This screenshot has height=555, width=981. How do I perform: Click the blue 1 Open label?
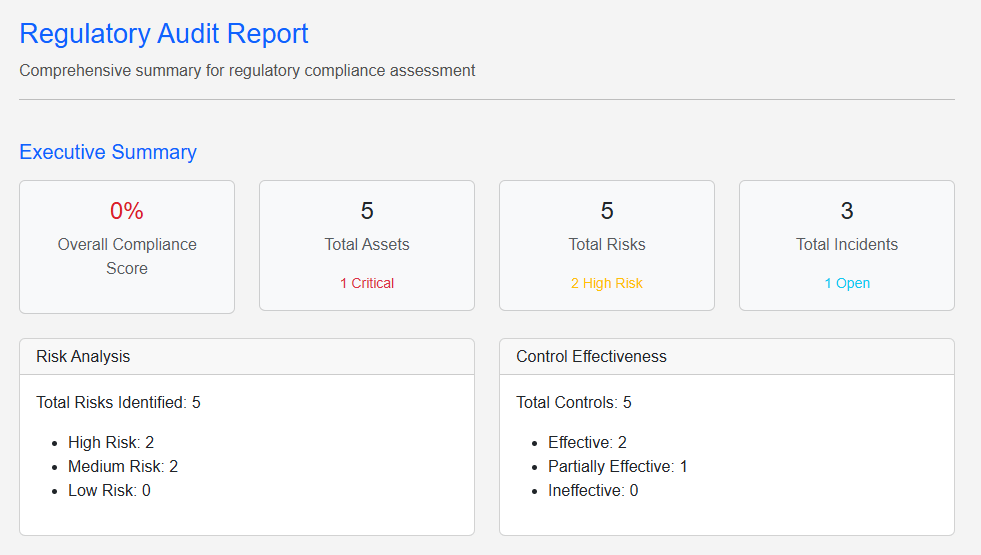847,283
